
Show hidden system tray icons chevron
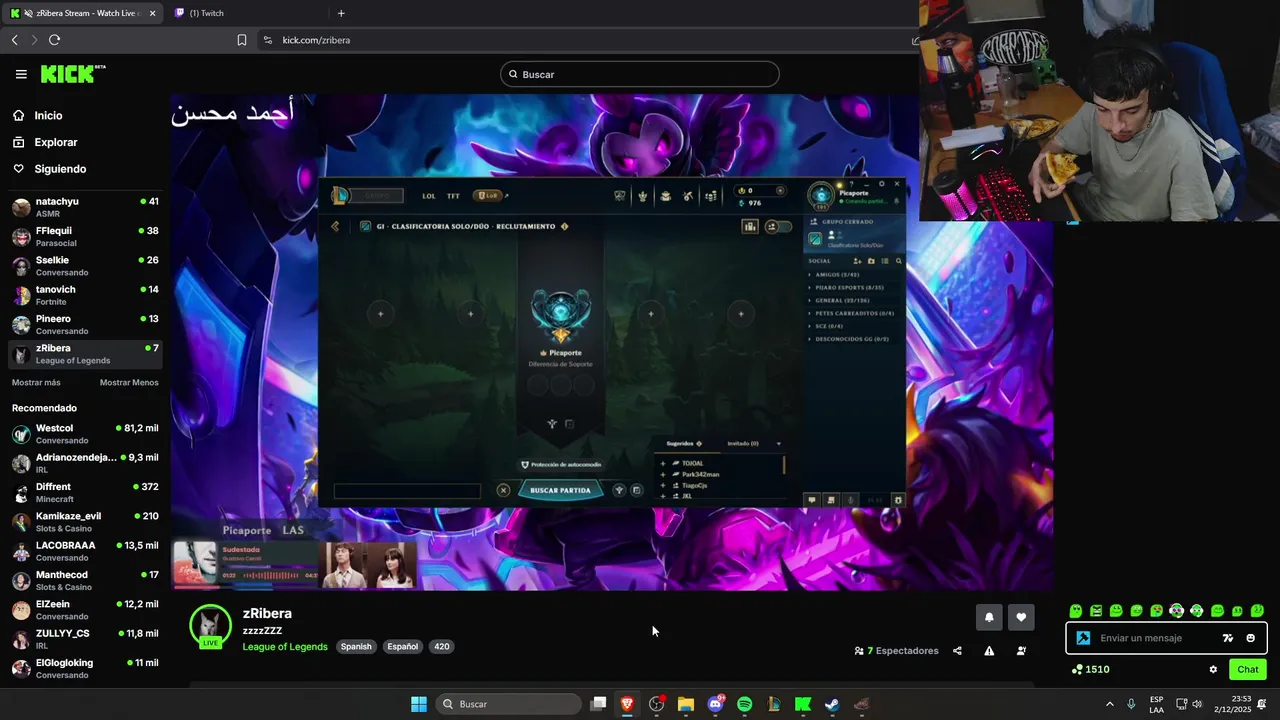click(1109, 704)
